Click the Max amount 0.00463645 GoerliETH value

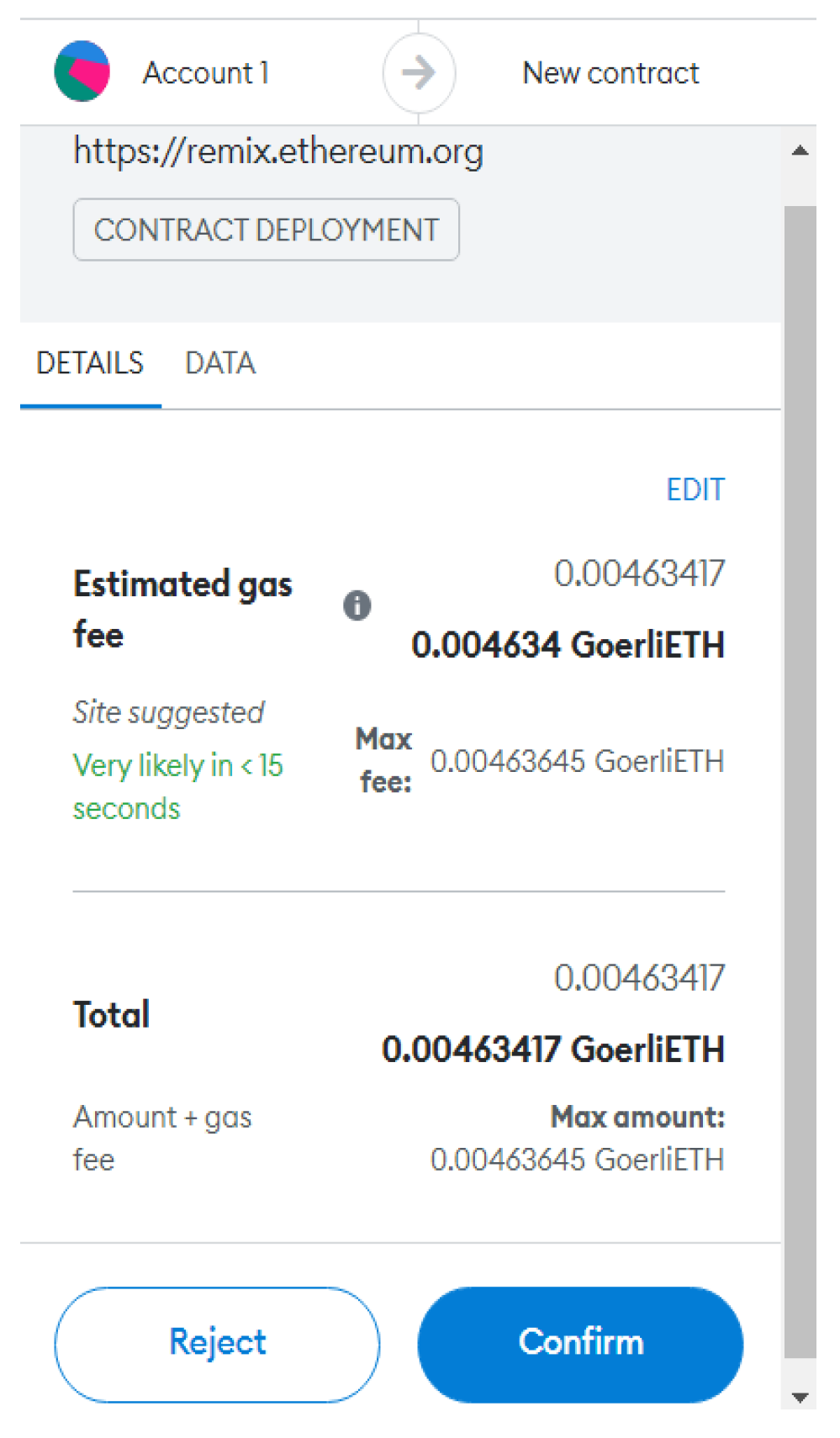pyautogui.click(x=577, y=1160)
